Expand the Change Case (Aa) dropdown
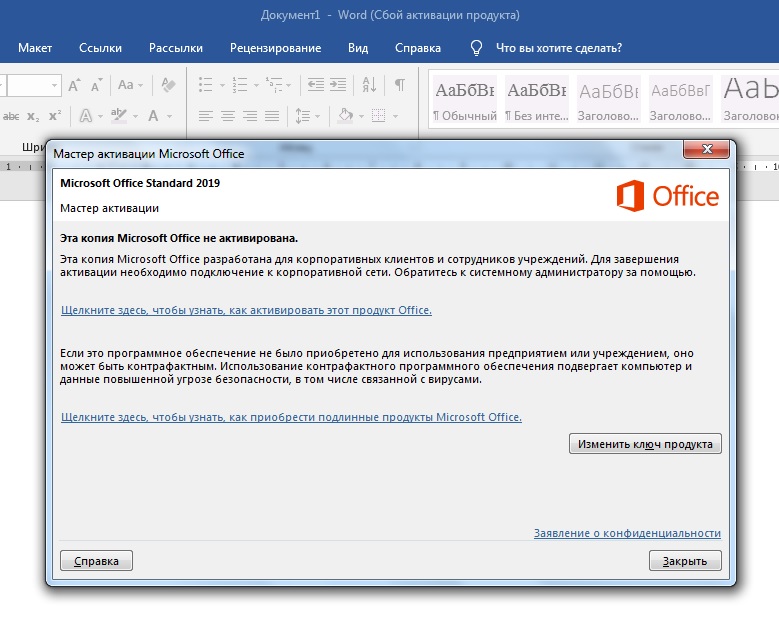This screenshot has height=632, width=779. [x=141, y=85]
